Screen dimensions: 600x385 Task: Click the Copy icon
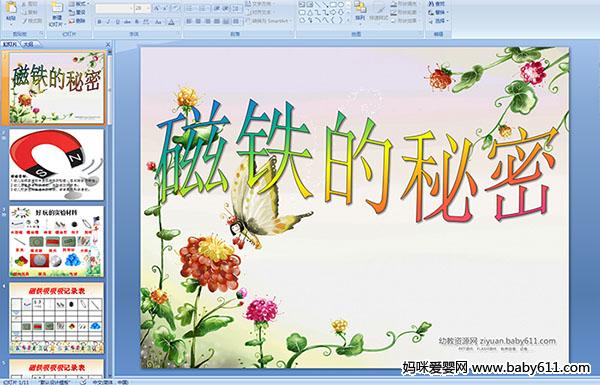(x=24, y=12)
